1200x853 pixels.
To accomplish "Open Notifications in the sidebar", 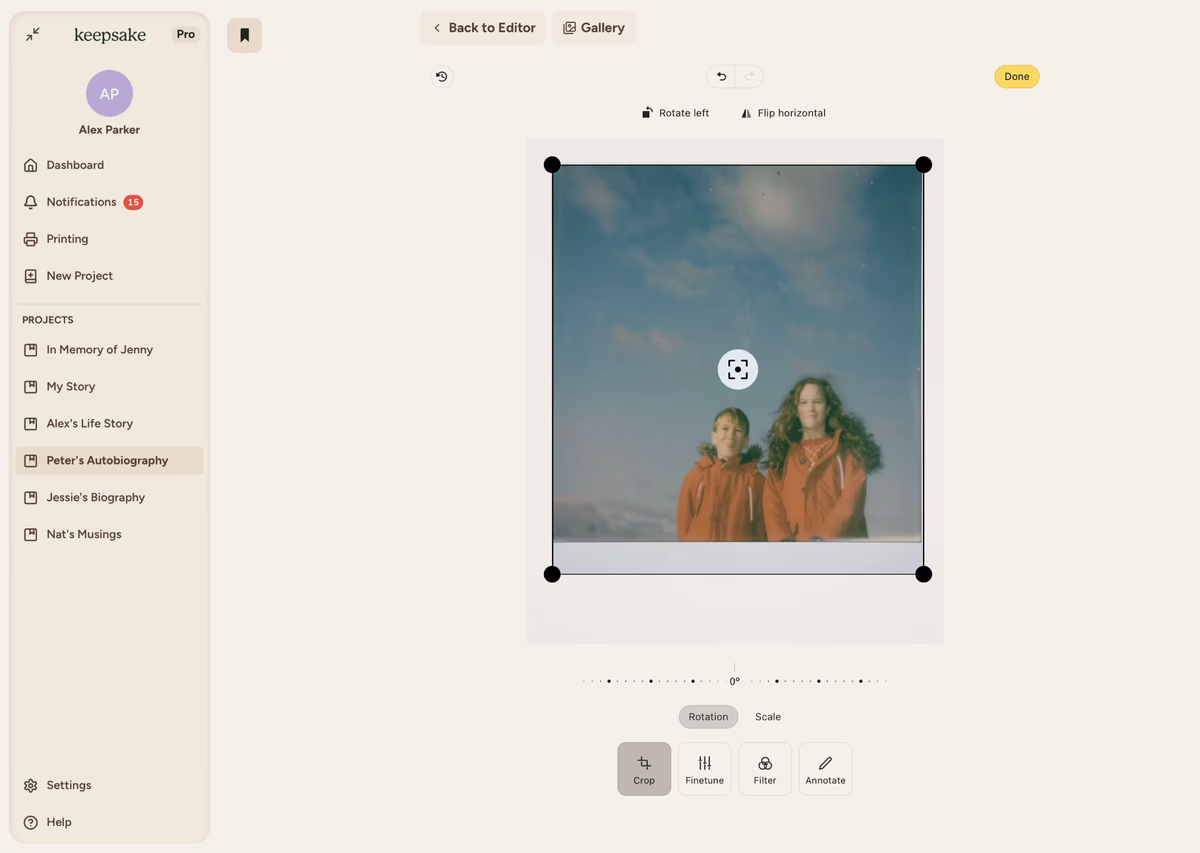I will 81,202.
